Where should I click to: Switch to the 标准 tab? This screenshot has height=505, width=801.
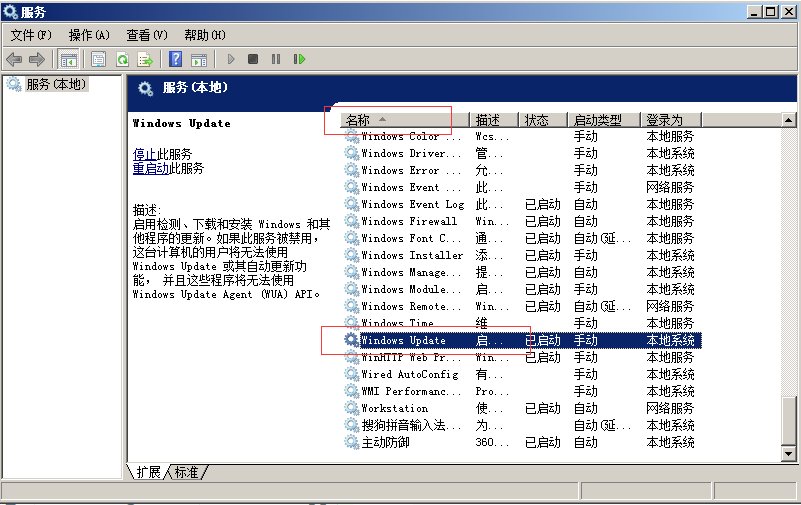coord(186,472)
